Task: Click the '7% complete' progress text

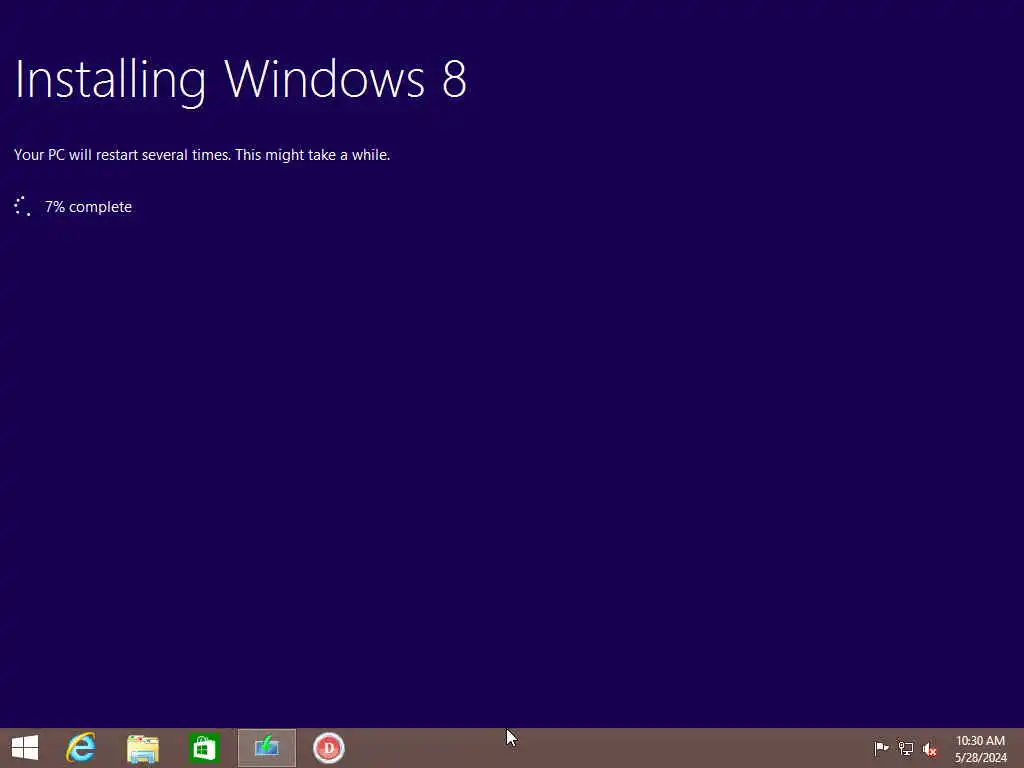Action: tap(88, 207)
